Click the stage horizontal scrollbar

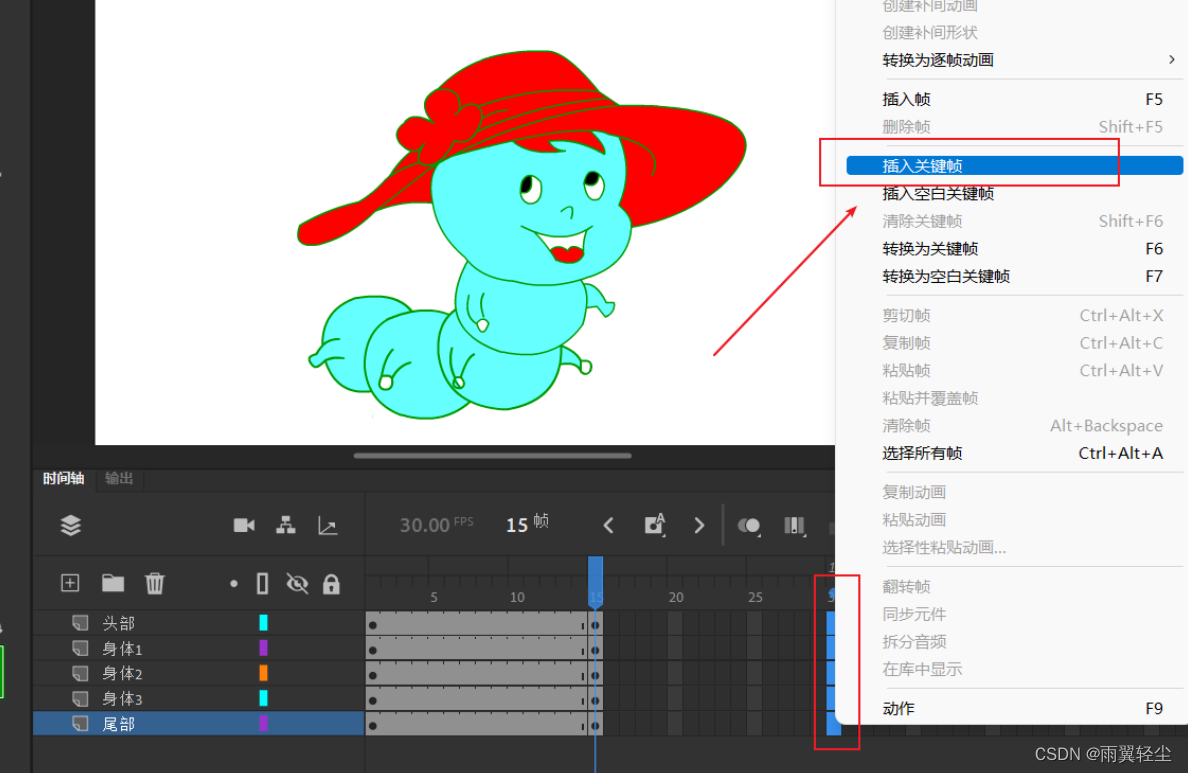(x=492, y=455)
